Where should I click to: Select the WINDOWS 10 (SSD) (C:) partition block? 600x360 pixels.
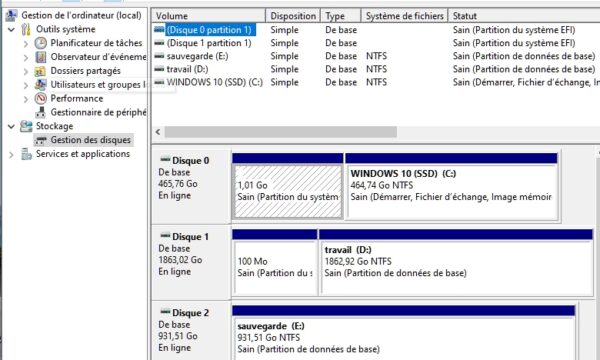(452, 191)
